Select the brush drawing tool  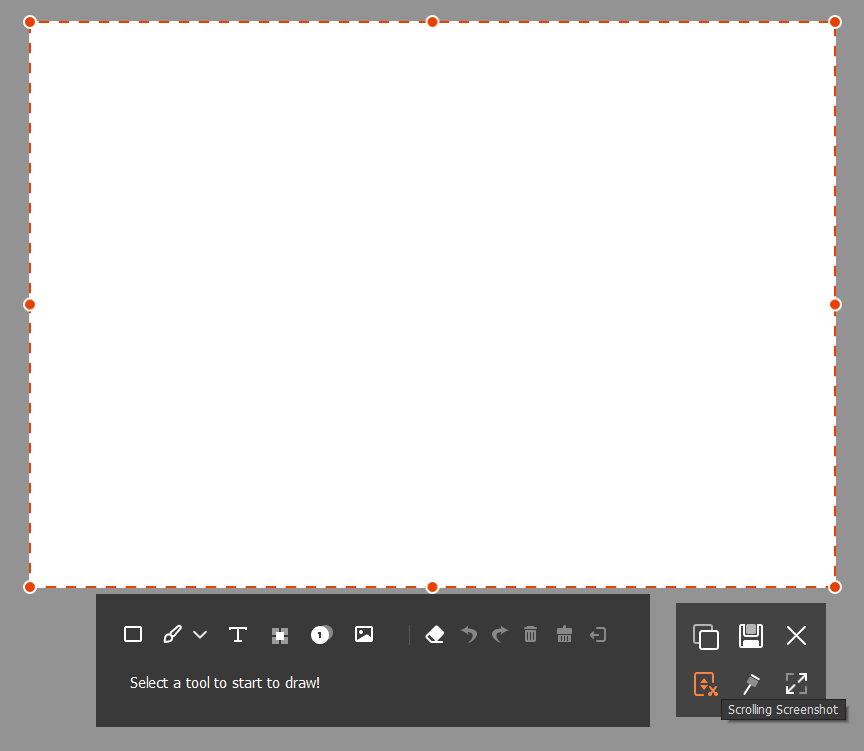tap(172, 634)
